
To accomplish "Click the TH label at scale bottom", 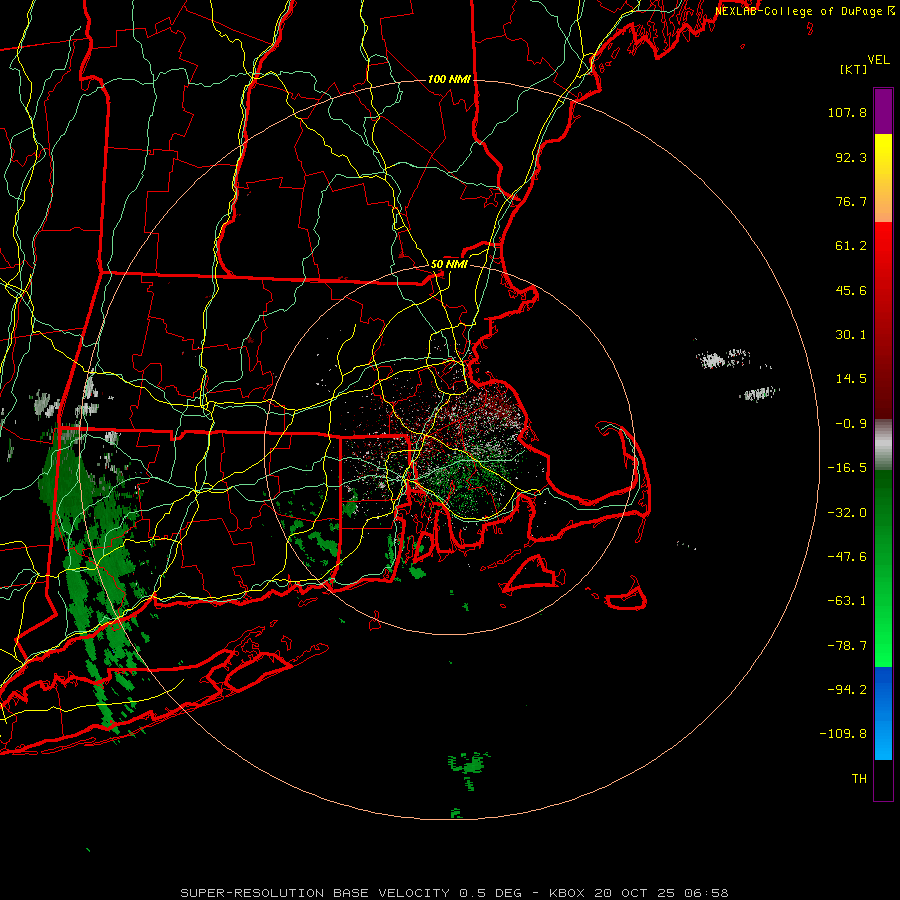I will tap(859, 778).
